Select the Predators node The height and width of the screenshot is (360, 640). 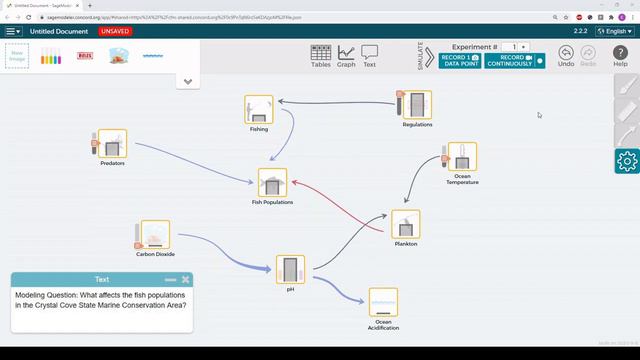(x=112, y=144)
